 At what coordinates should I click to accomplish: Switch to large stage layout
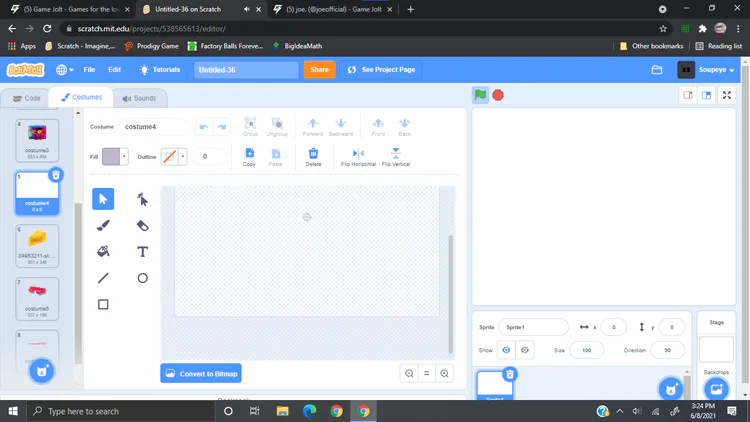point(706,95)
